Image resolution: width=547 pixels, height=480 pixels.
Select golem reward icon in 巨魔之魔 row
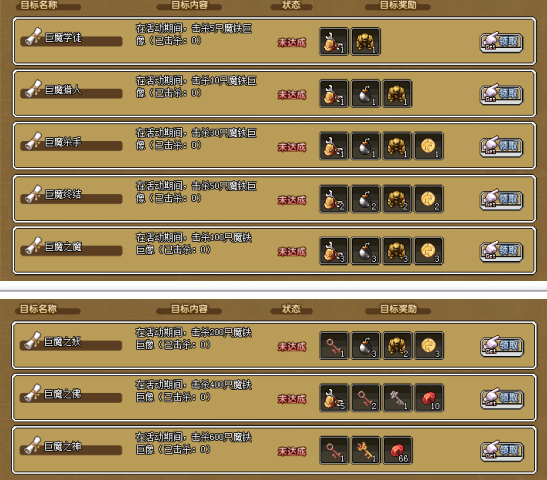click(x=397, y=251)
